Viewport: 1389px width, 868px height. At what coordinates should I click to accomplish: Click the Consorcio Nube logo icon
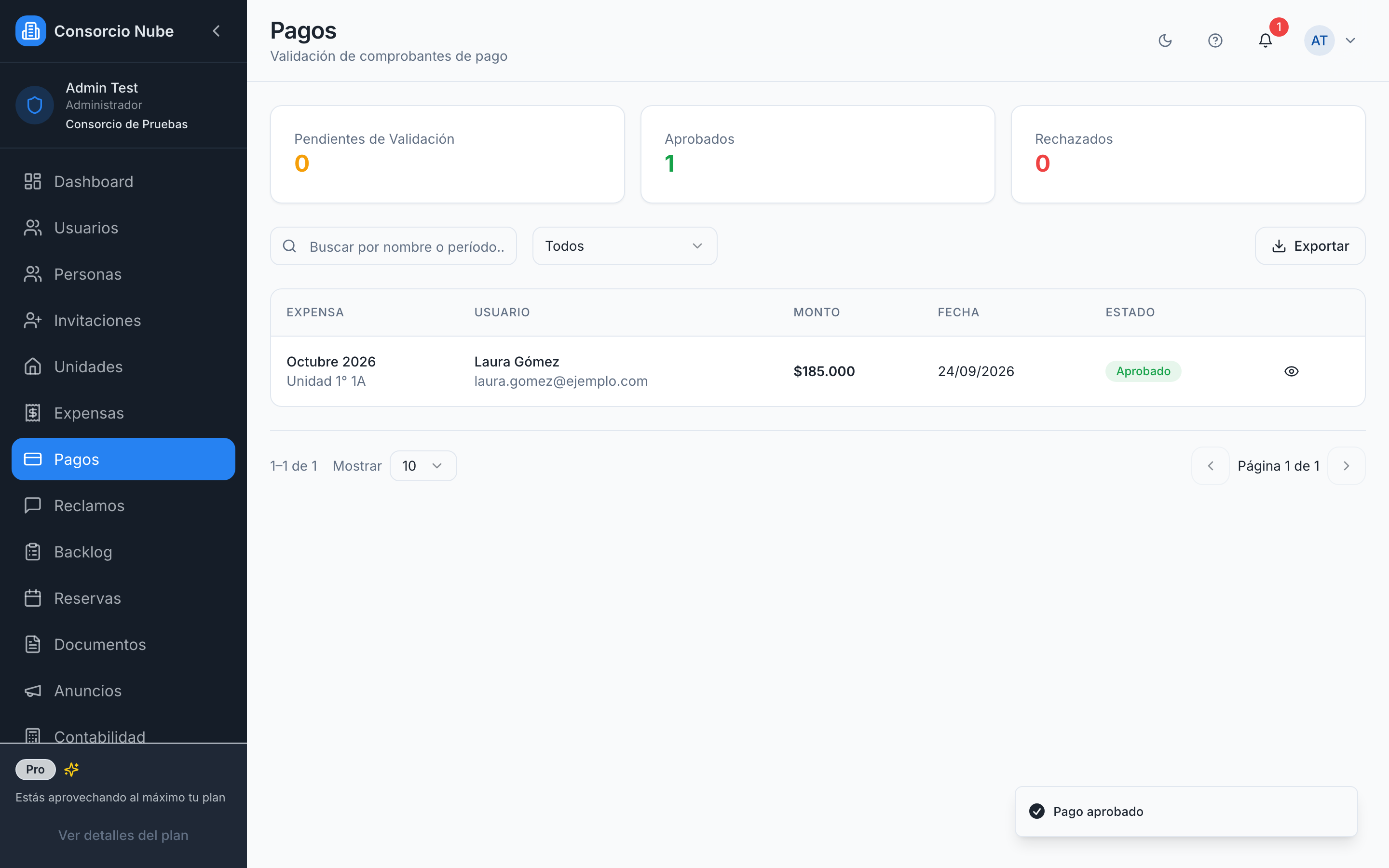point(30,31)
